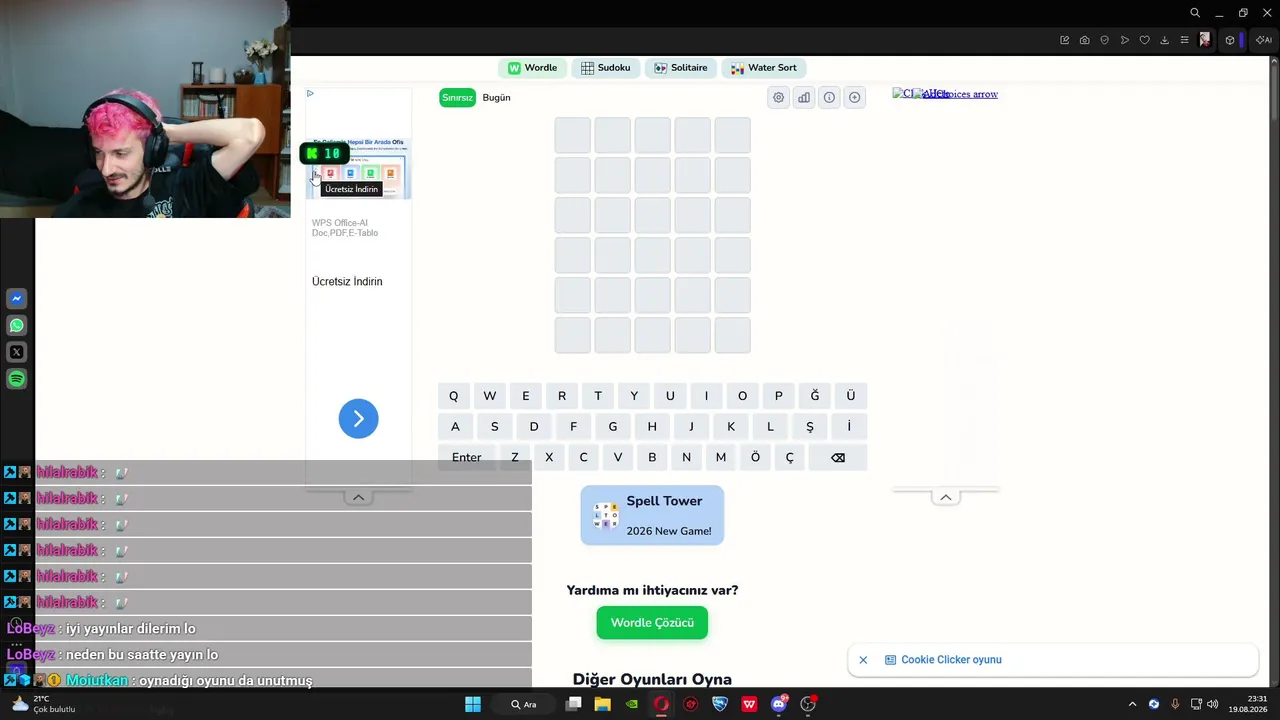Open Discord from the taskbar
The width and height of the screenshot is (1280, 720).
(779, 704)
